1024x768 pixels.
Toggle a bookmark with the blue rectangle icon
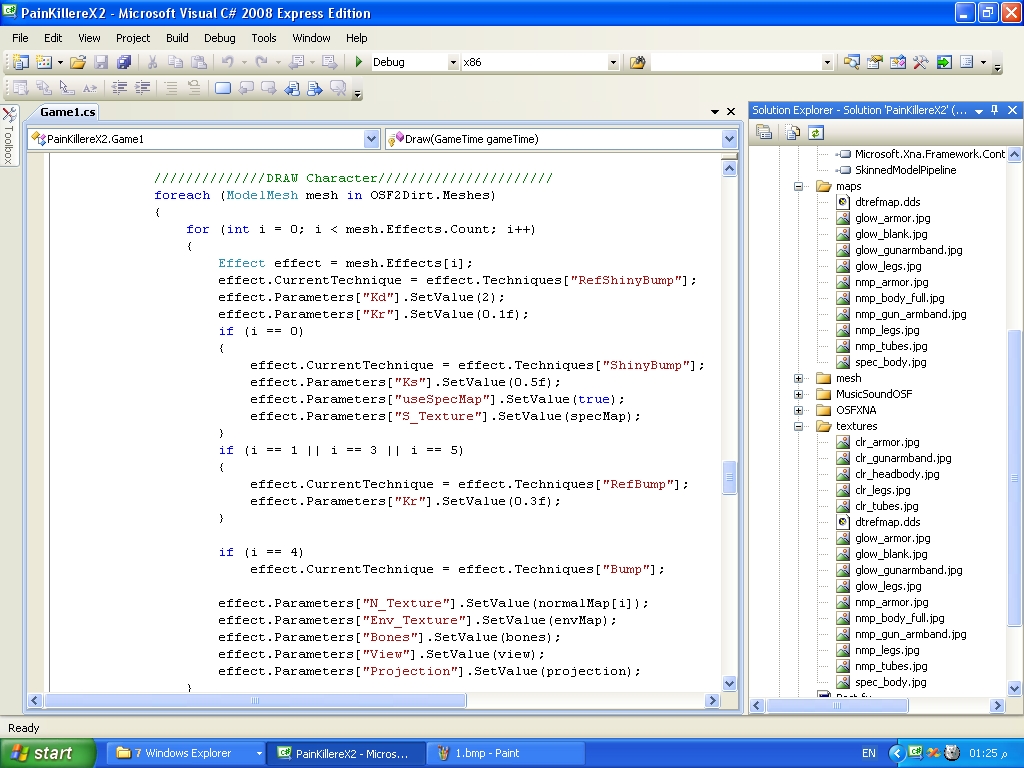[x=223, y=88]
